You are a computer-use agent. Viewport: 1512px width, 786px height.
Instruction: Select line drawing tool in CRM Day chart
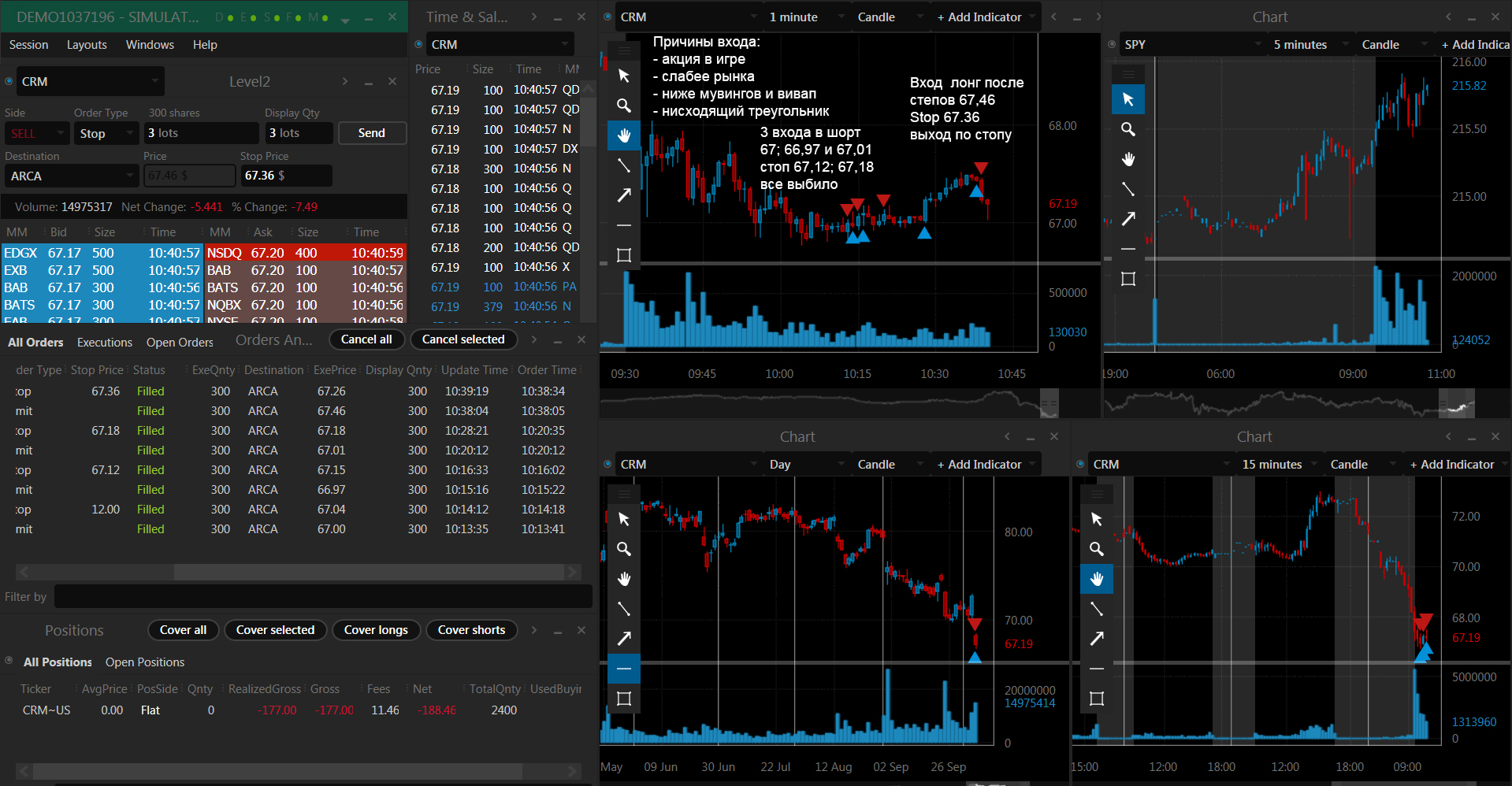pos(624,609)
